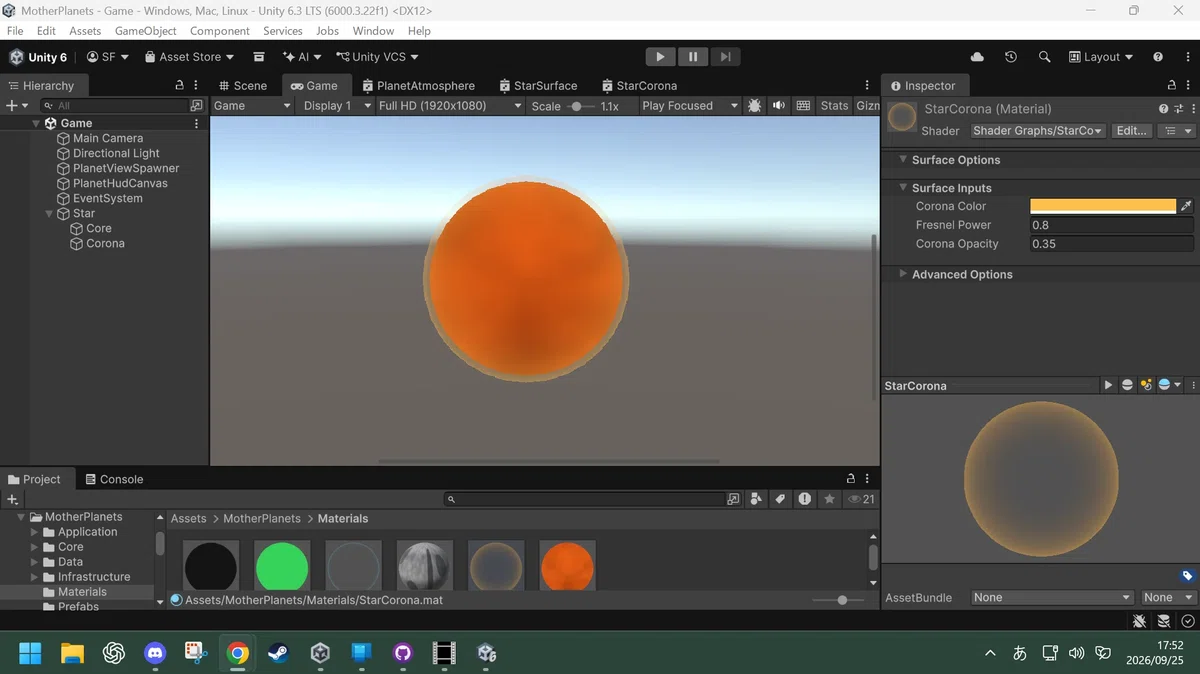This screenshot has width=1200, height=674.
Task: Click the shader Edit... button
Action: (1131, 131)
